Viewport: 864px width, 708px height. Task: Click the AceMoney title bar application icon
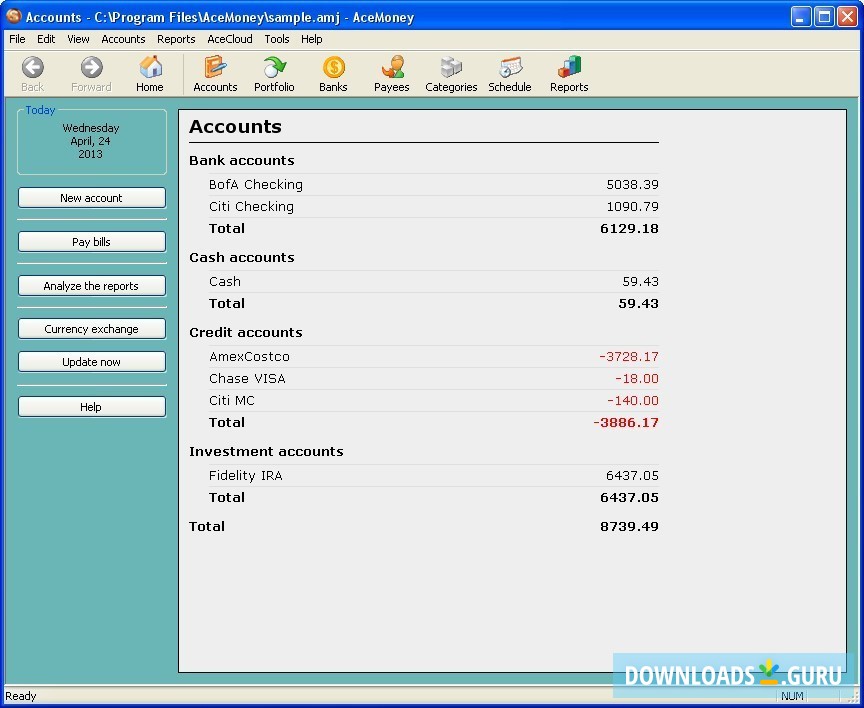13,17
